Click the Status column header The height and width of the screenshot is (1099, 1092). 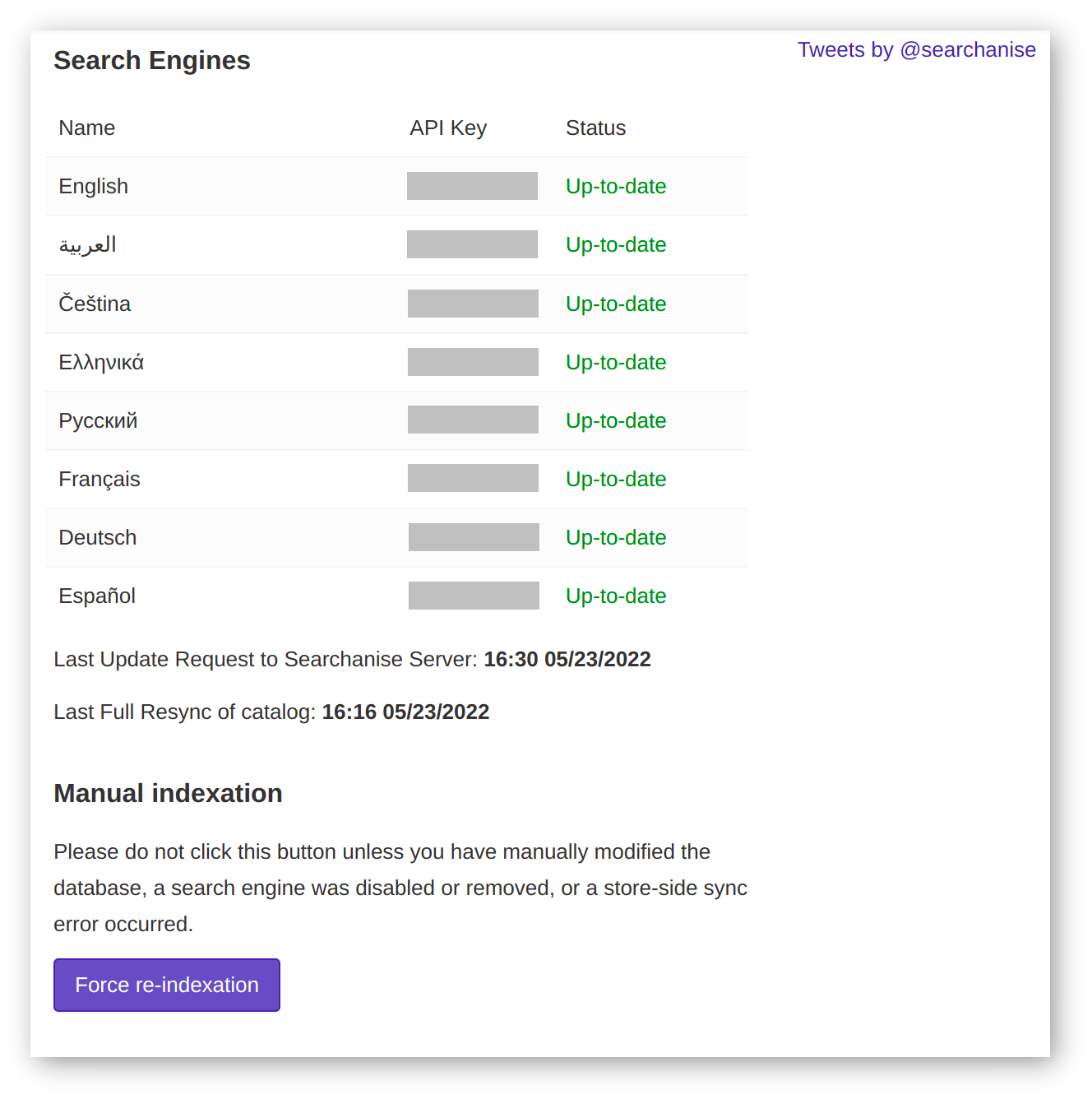pyautogui.click(x=595, y=128)
